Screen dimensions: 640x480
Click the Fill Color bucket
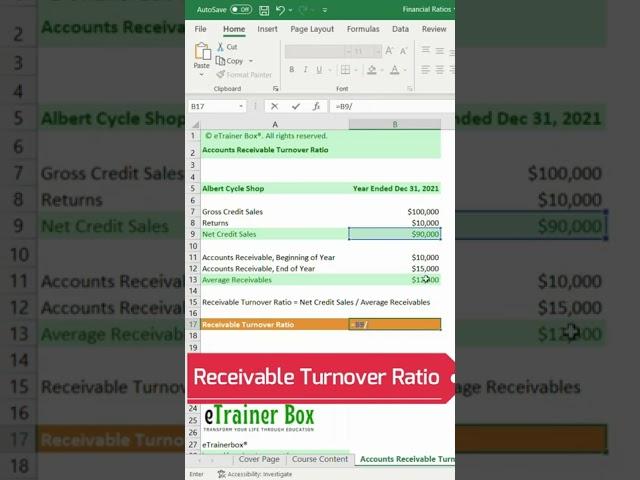[371, 70]
